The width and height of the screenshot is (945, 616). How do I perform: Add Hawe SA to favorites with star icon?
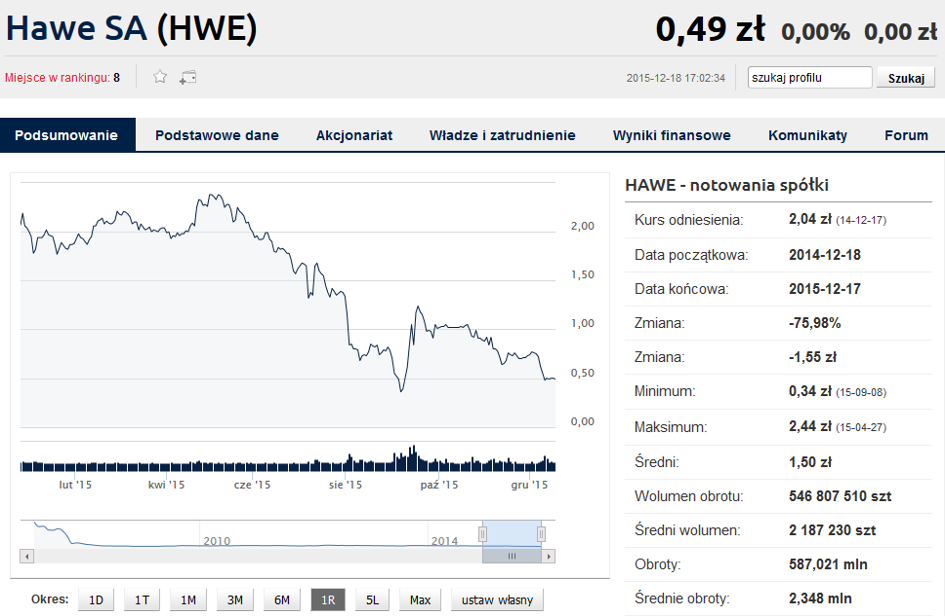[x=160, y=77]
